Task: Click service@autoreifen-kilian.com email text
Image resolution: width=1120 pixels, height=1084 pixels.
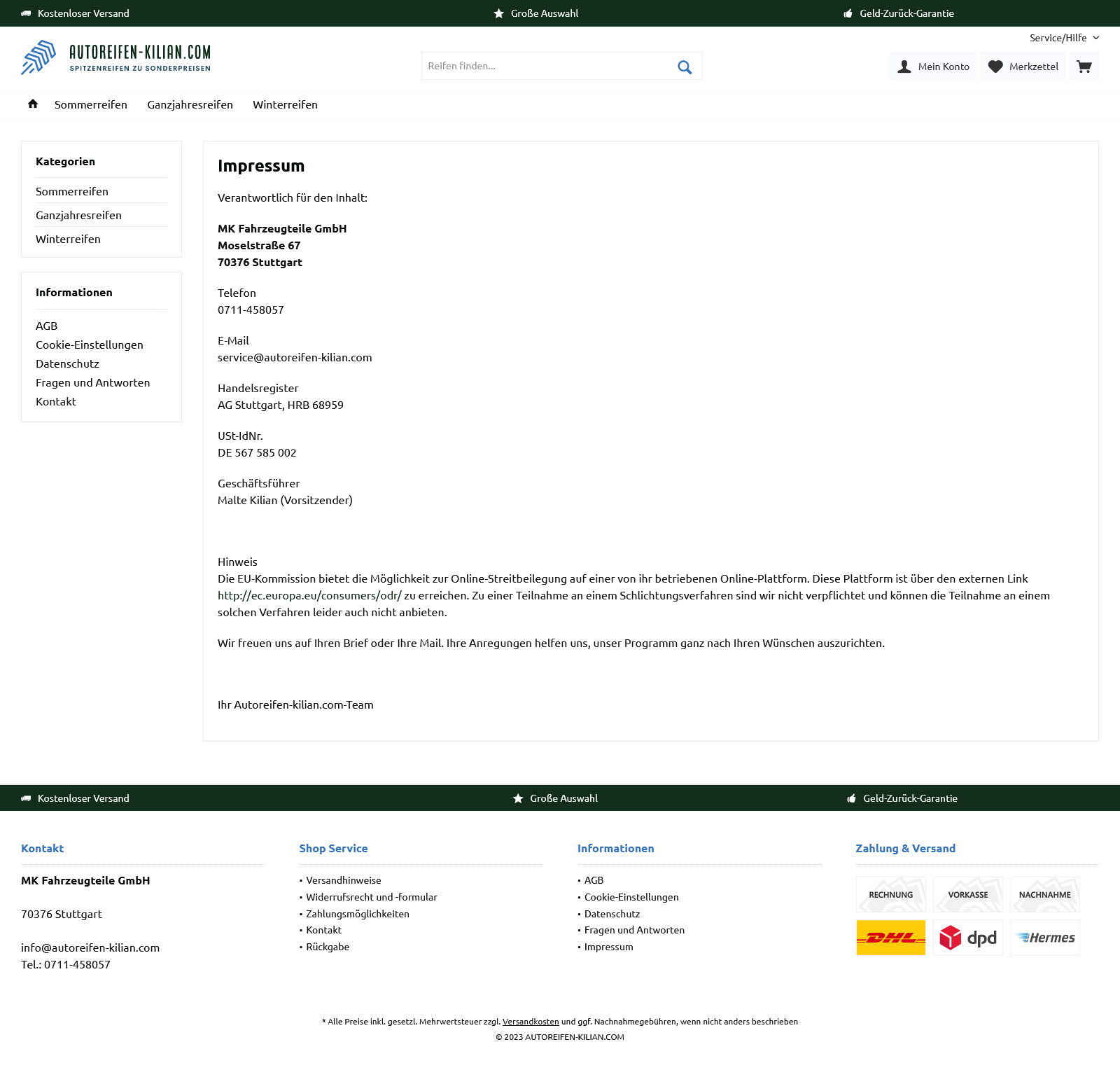Action: (x=295, y=357)
